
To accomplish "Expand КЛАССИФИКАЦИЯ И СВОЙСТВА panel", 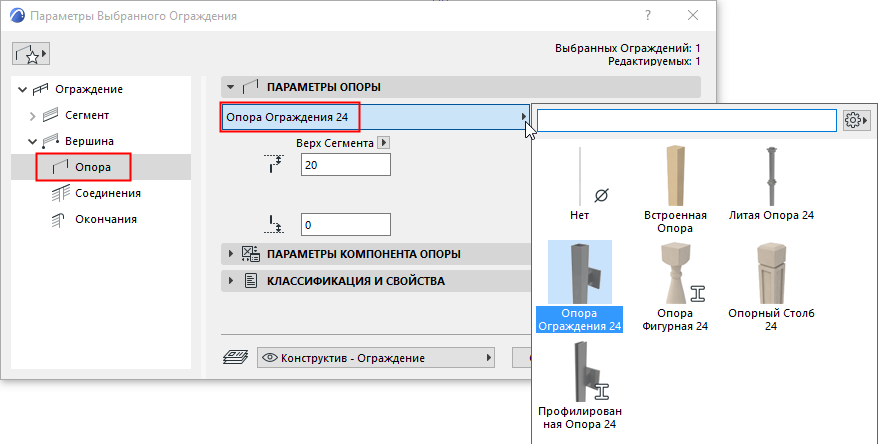I will pos(231,281).
